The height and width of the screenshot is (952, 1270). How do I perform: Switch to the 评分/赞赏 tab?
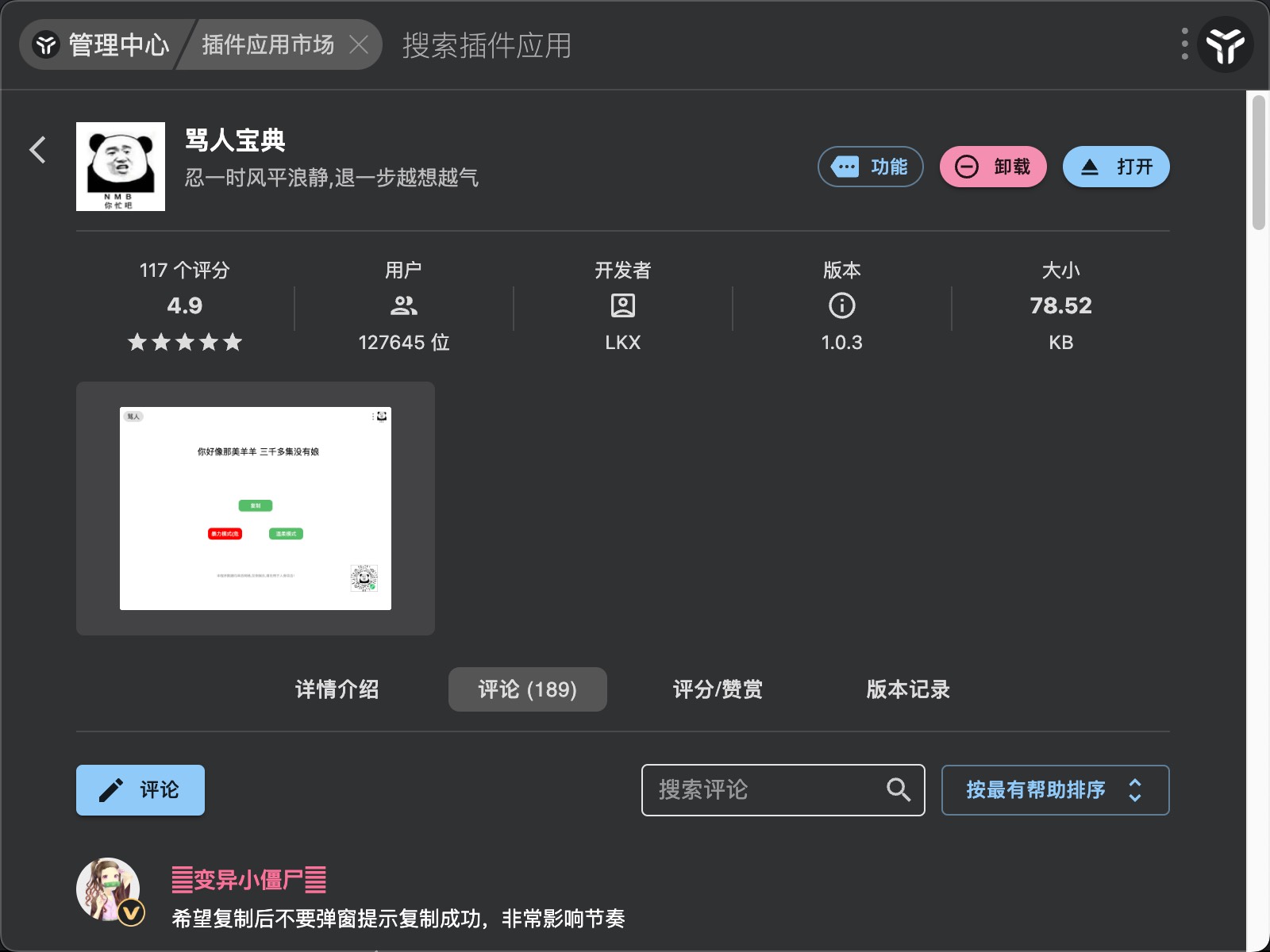pyautogui.click(x=718, y=689)
